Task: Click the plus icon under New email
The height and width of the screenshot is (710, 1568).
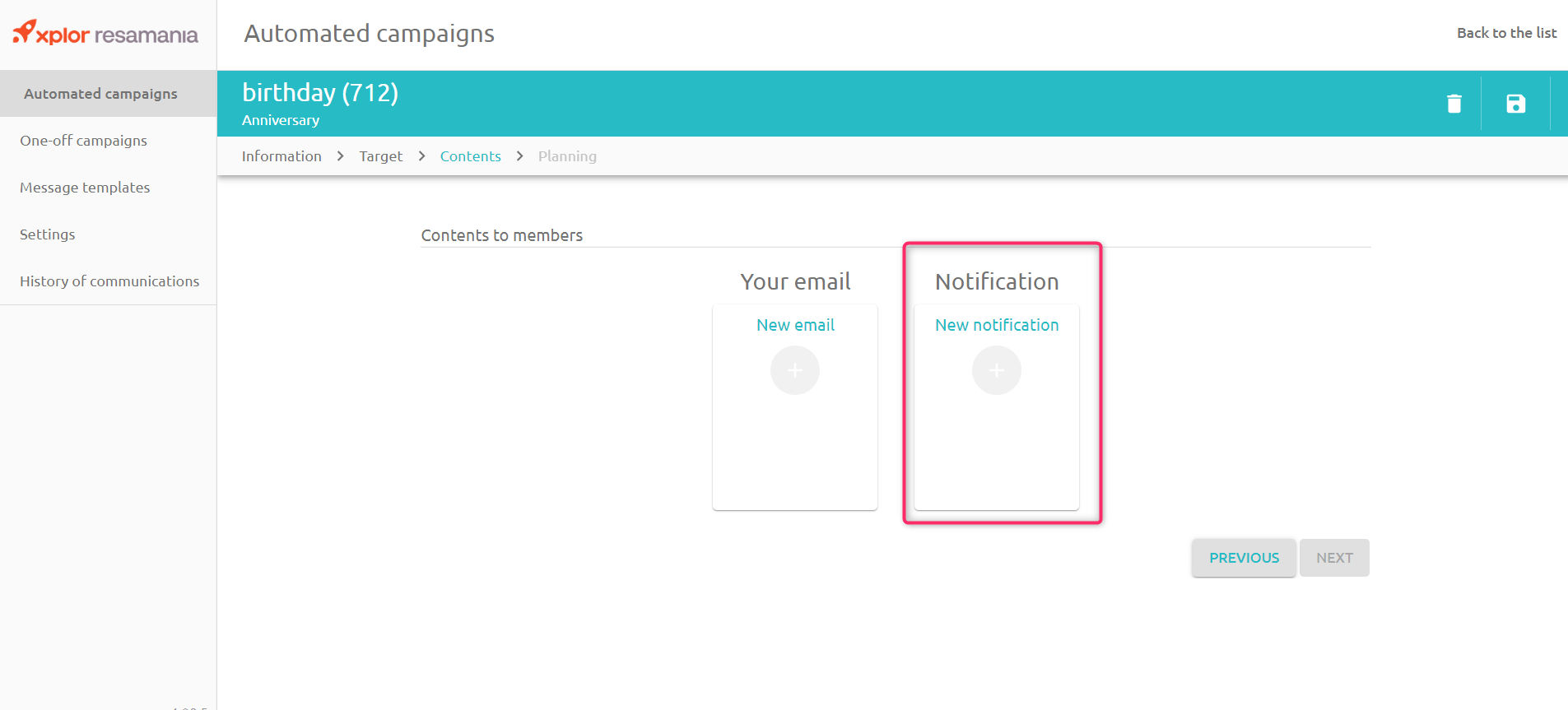Action: click(794, 370)
